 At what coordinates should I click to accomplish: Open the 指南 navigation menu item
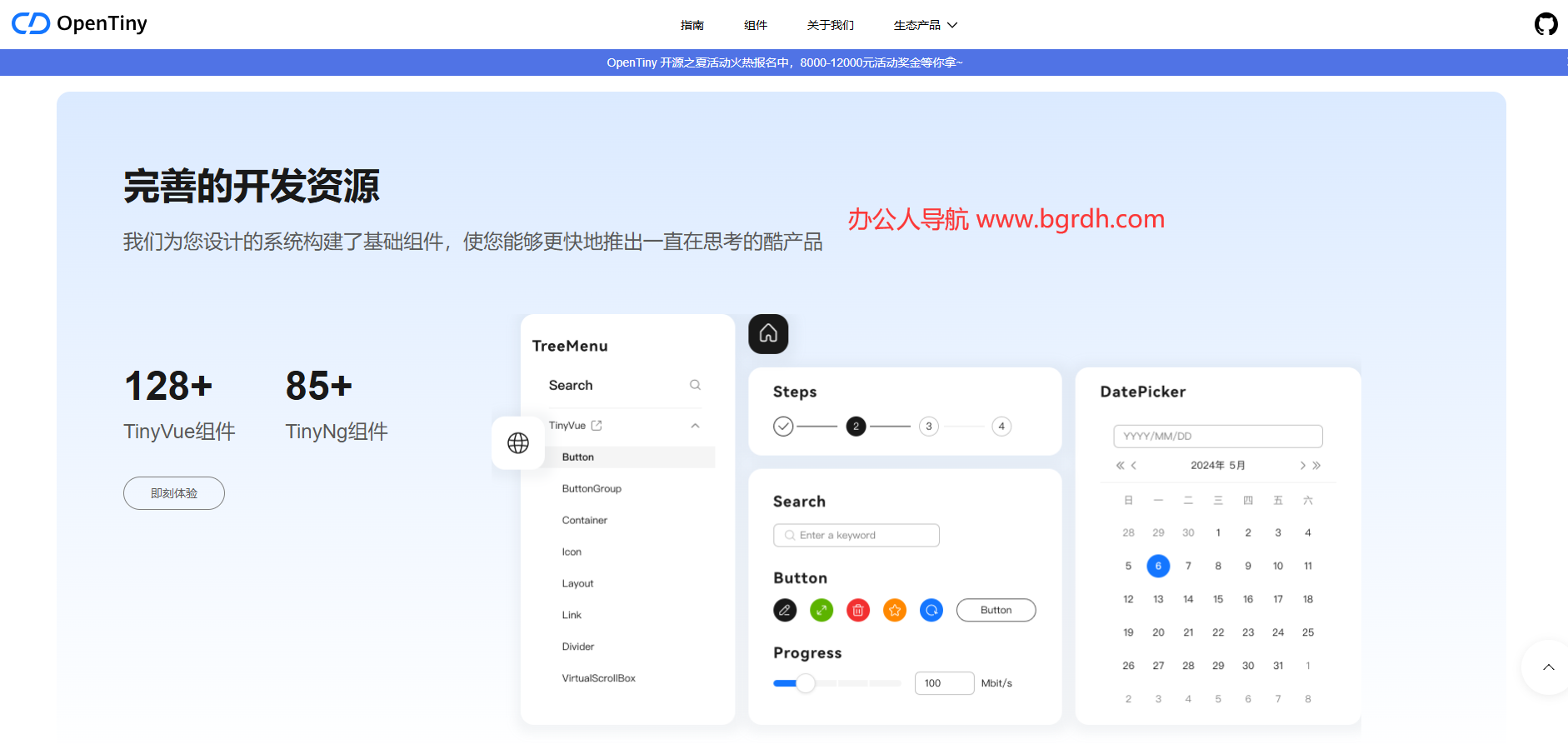692,25
